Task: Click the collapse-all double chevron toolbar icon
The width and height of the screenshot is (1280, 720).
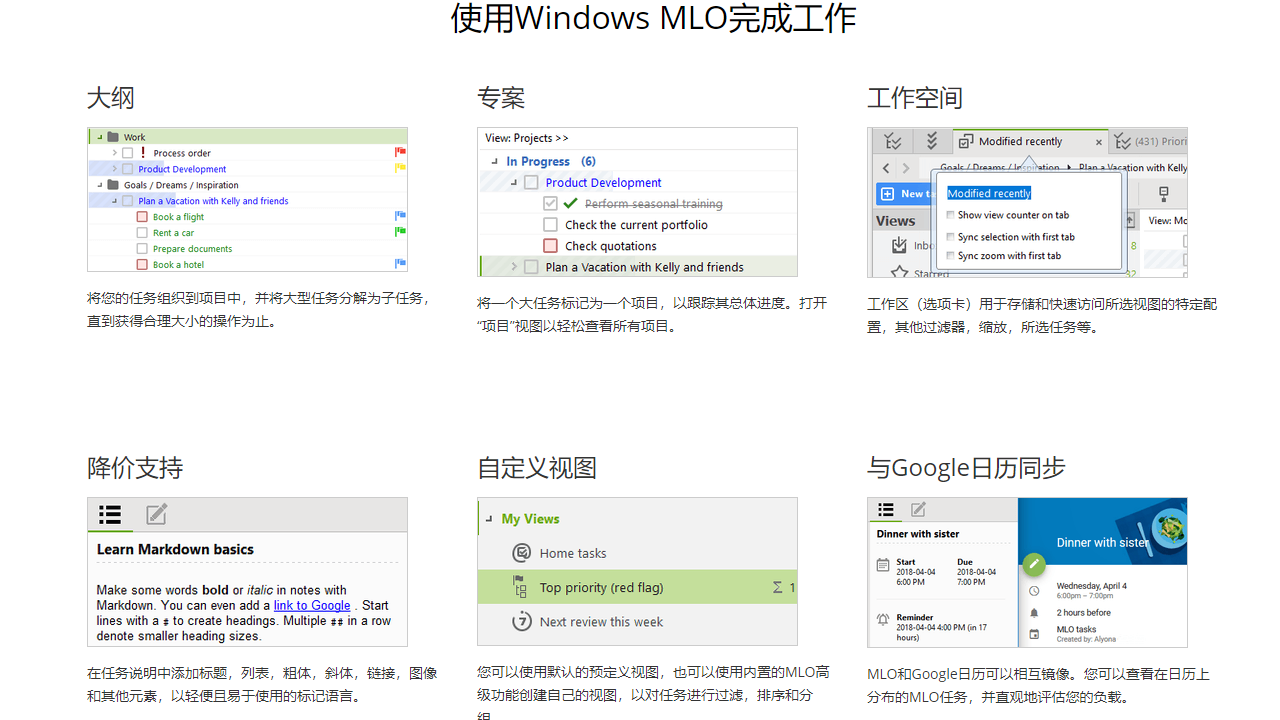Action: point(931,141)
